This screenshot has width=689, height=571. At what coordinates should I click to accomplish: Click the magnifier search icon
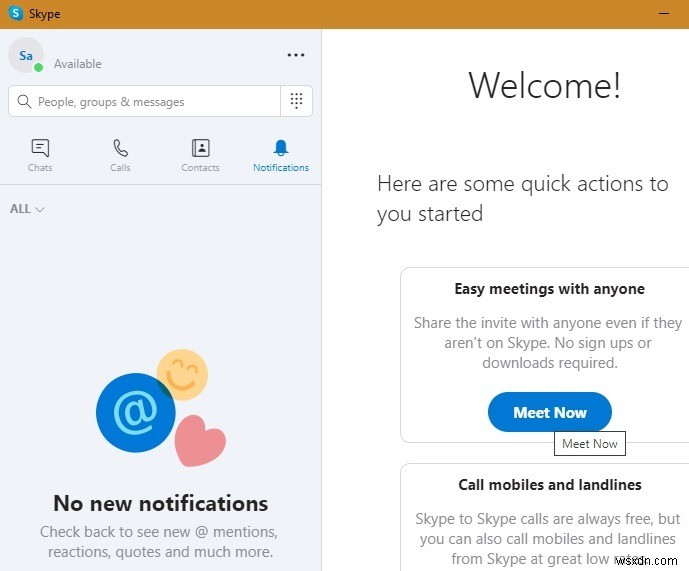pos(24,102)
